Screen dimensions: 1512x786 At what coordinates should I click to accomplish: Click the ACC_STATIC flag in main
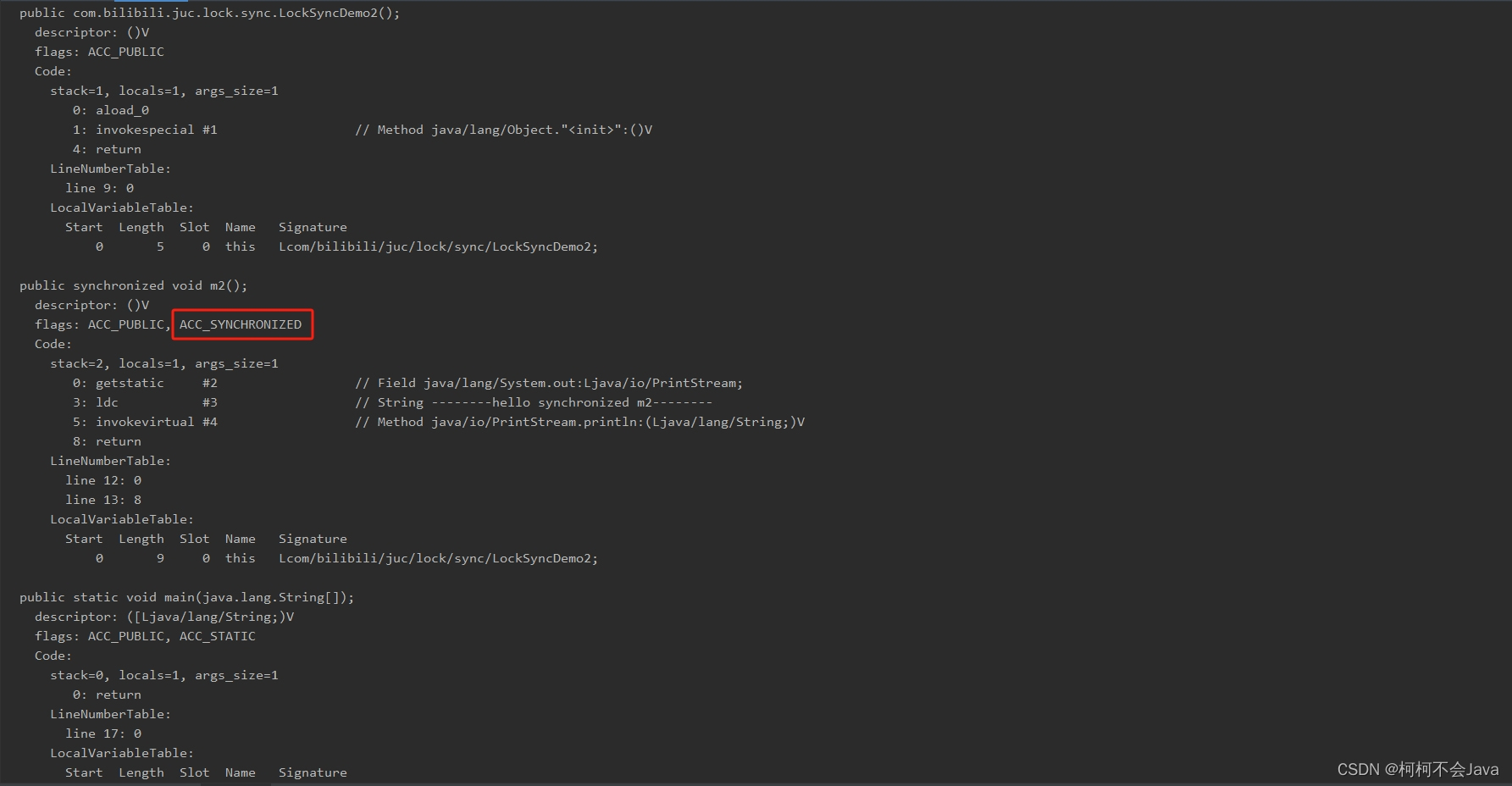click(217, 636)
